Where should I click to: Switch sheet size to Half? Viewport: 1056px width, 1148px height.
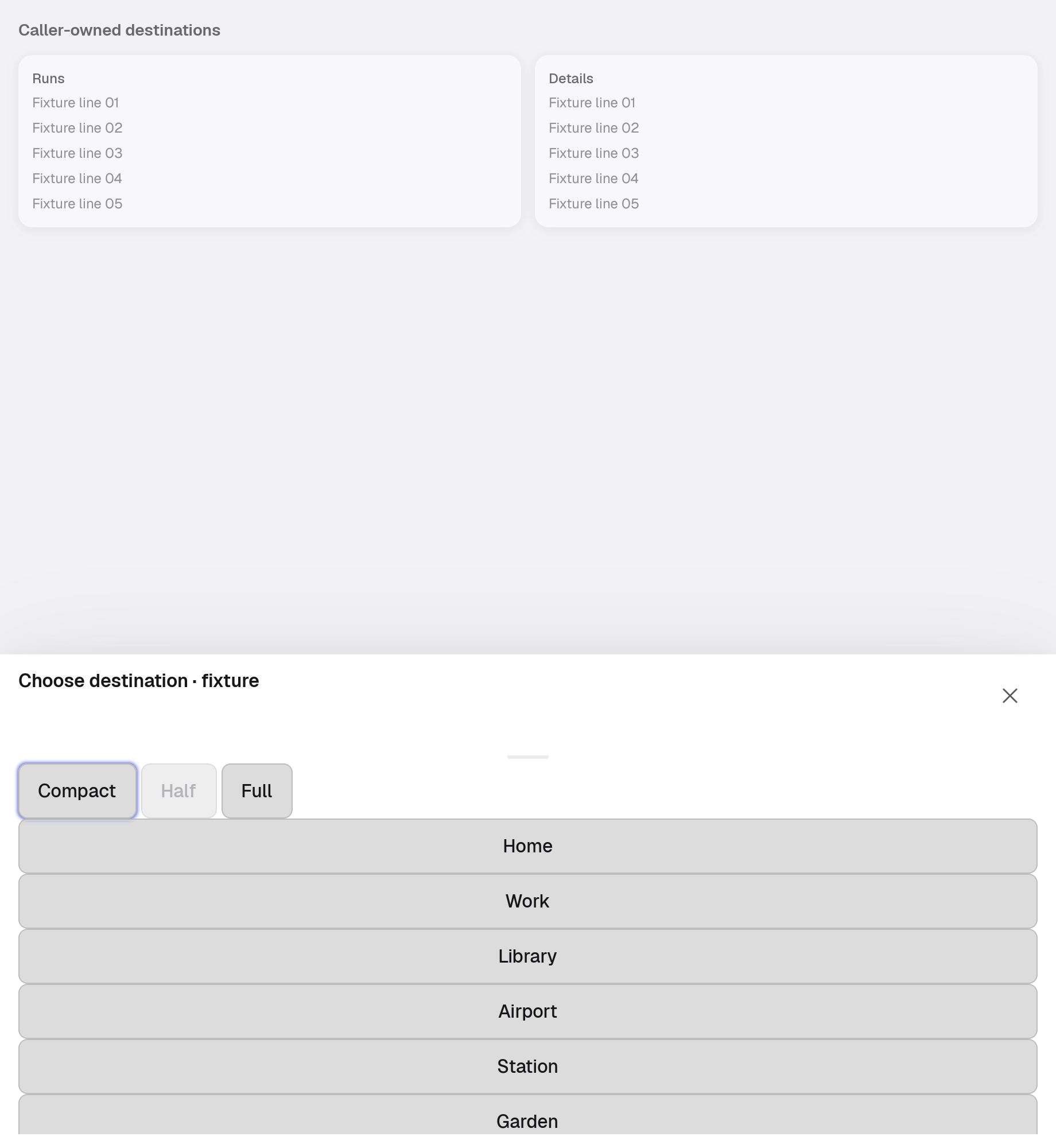(179, 791)
